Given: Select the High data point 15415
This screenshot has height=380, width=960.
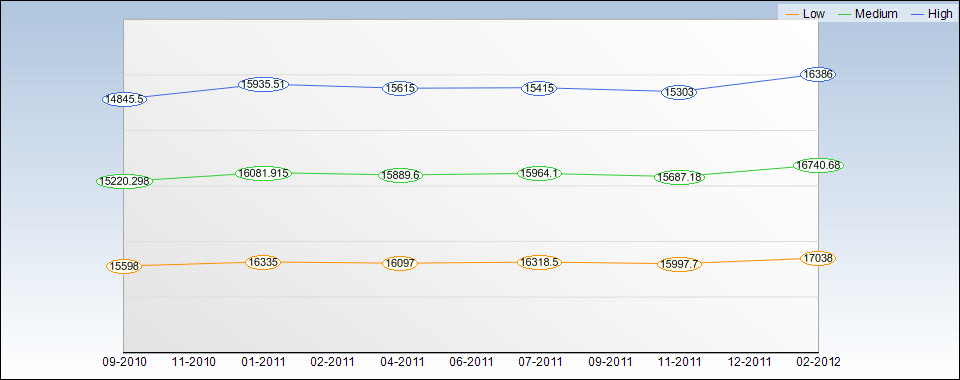Looking at the screenshot, I should pyautogui.click(x=539, y=88).
